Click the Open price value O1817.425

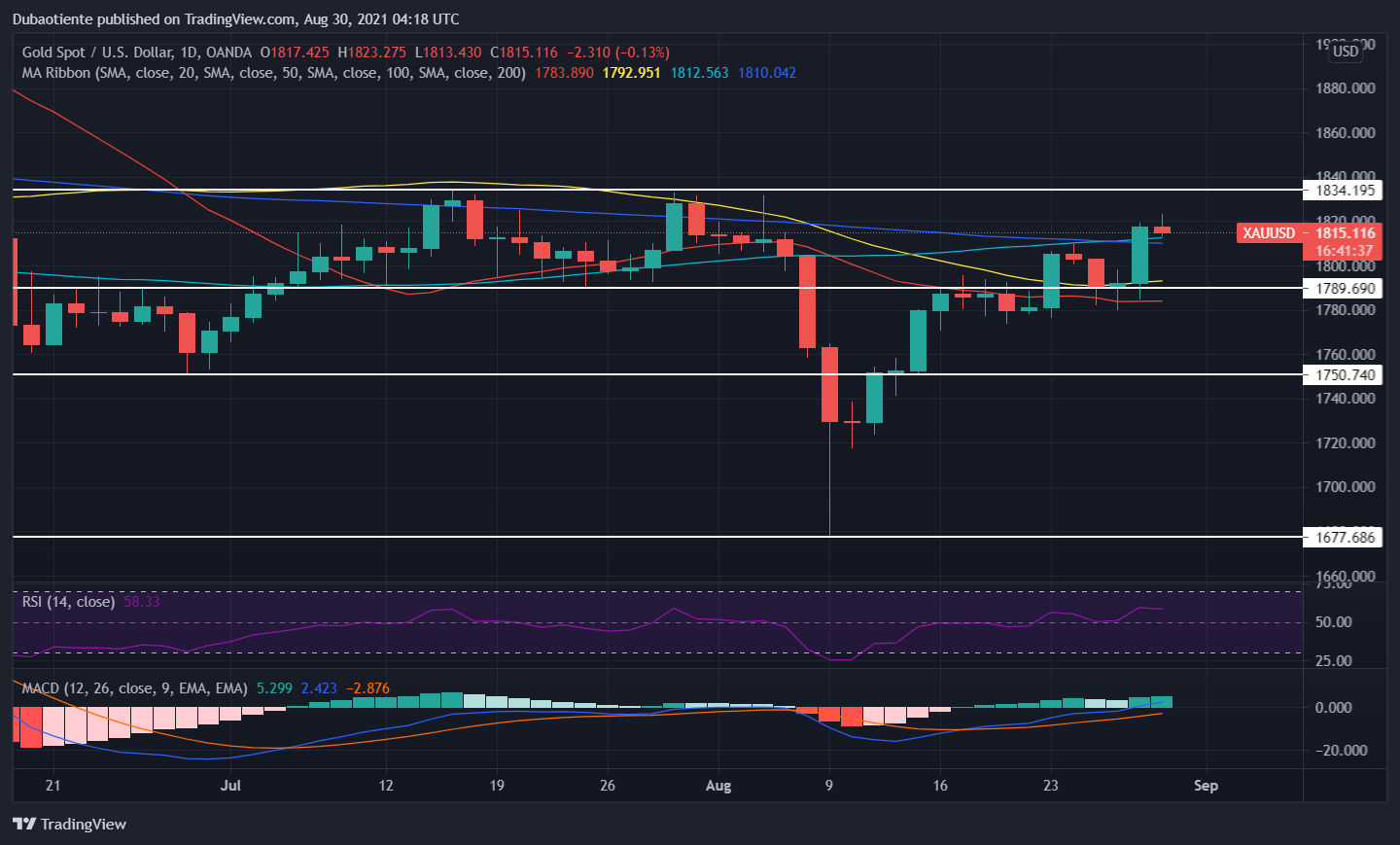pyautogui.click(x=295, y=53)
